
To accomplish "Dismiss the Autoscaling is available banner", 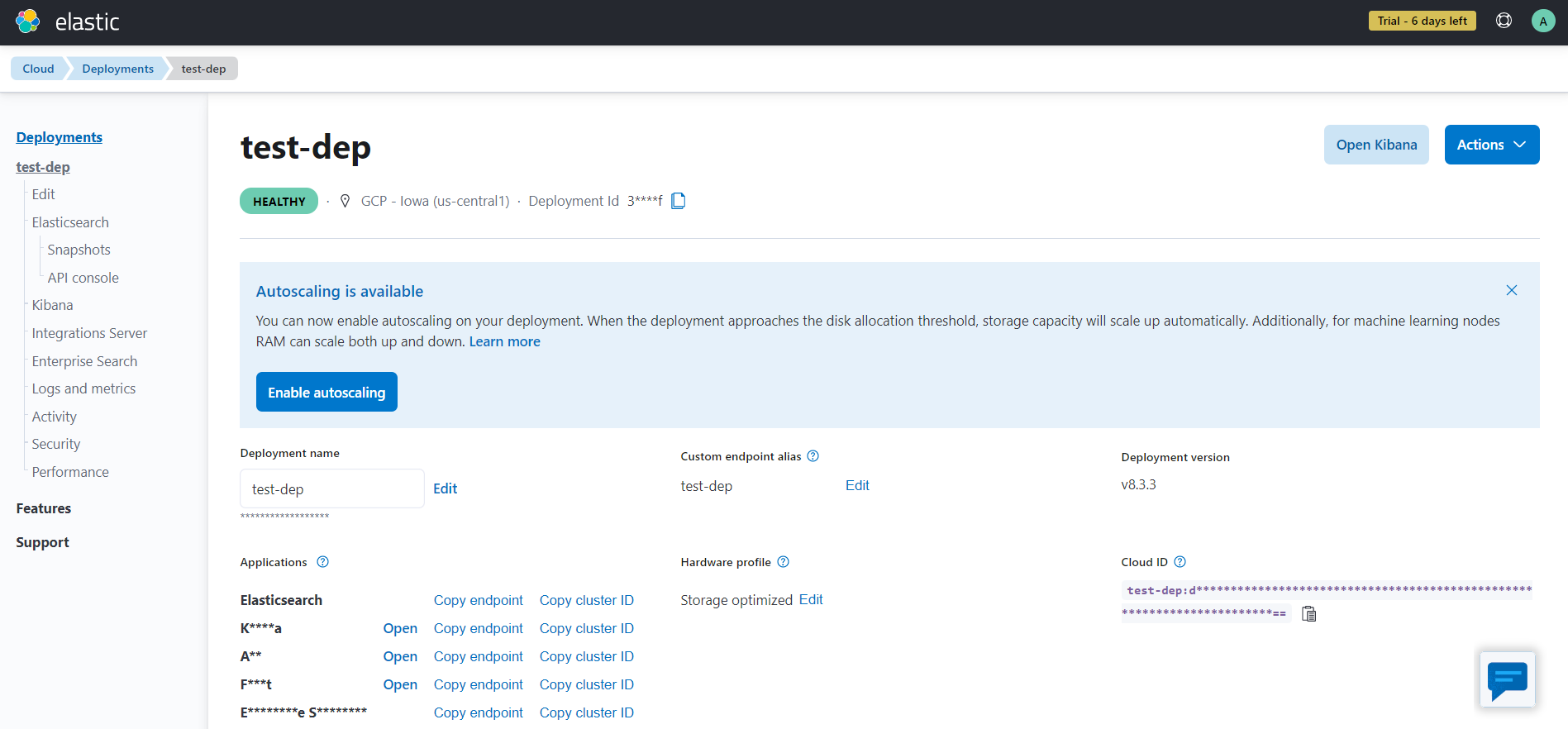I will (1511, 290).
